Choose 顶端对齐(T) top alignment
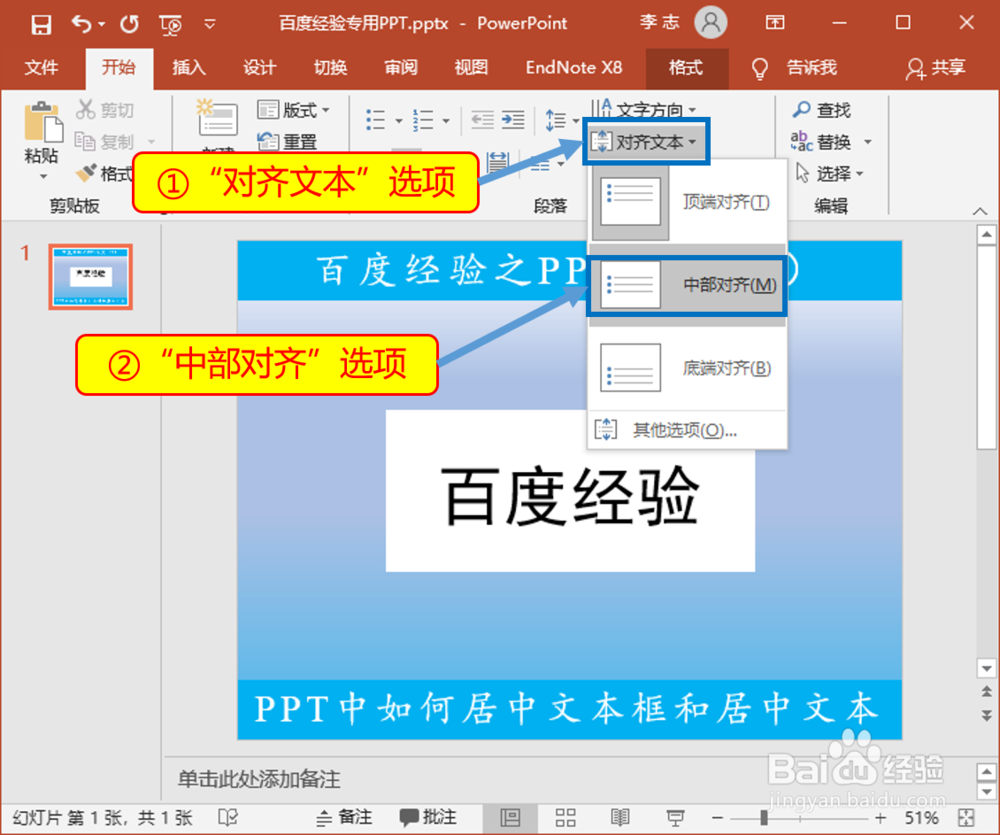This screenshot has width=1000, height=835. click(688, 202)
